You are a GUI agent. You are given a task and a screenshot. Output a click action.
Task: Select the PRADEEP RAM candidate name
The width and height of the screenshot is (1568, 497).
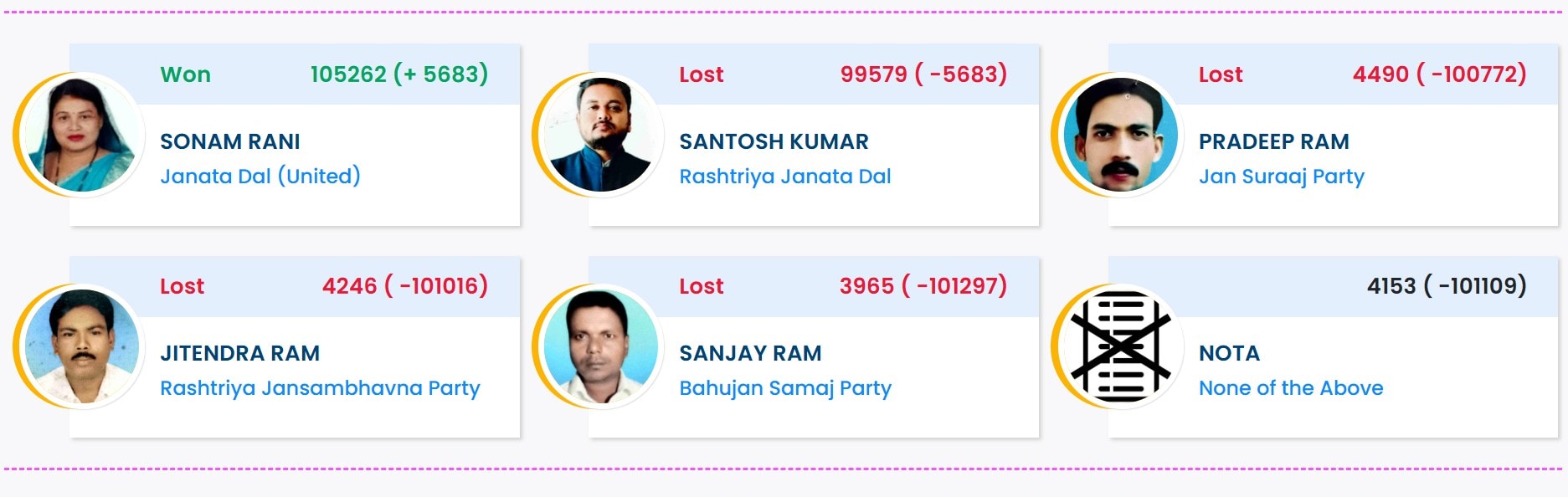(1273, 141)
